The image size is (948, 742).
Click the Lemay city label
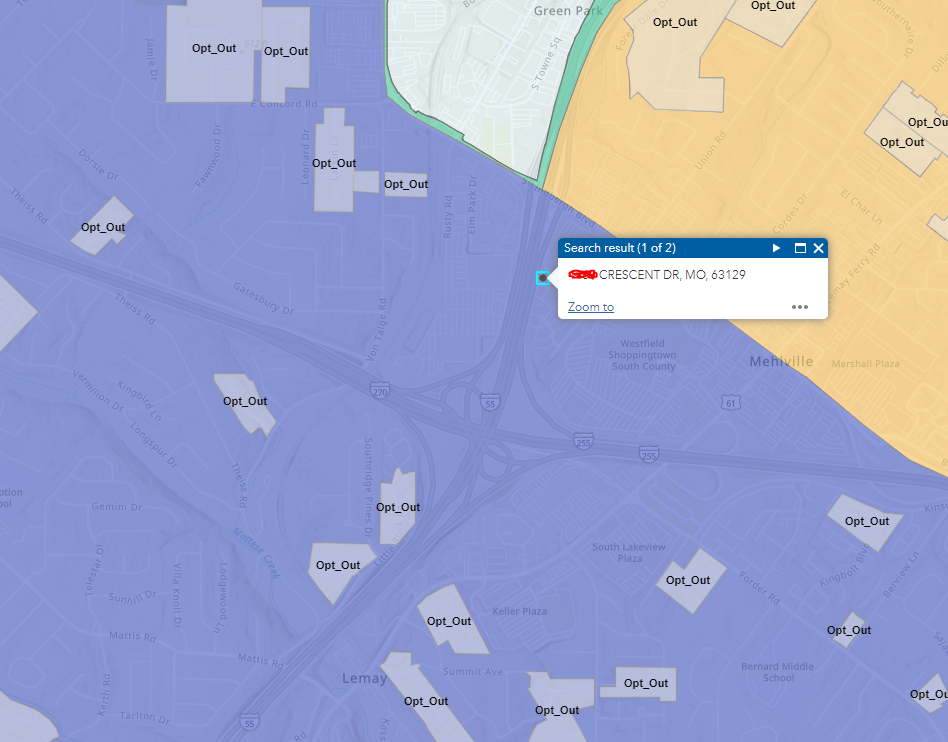pos(364,677)
